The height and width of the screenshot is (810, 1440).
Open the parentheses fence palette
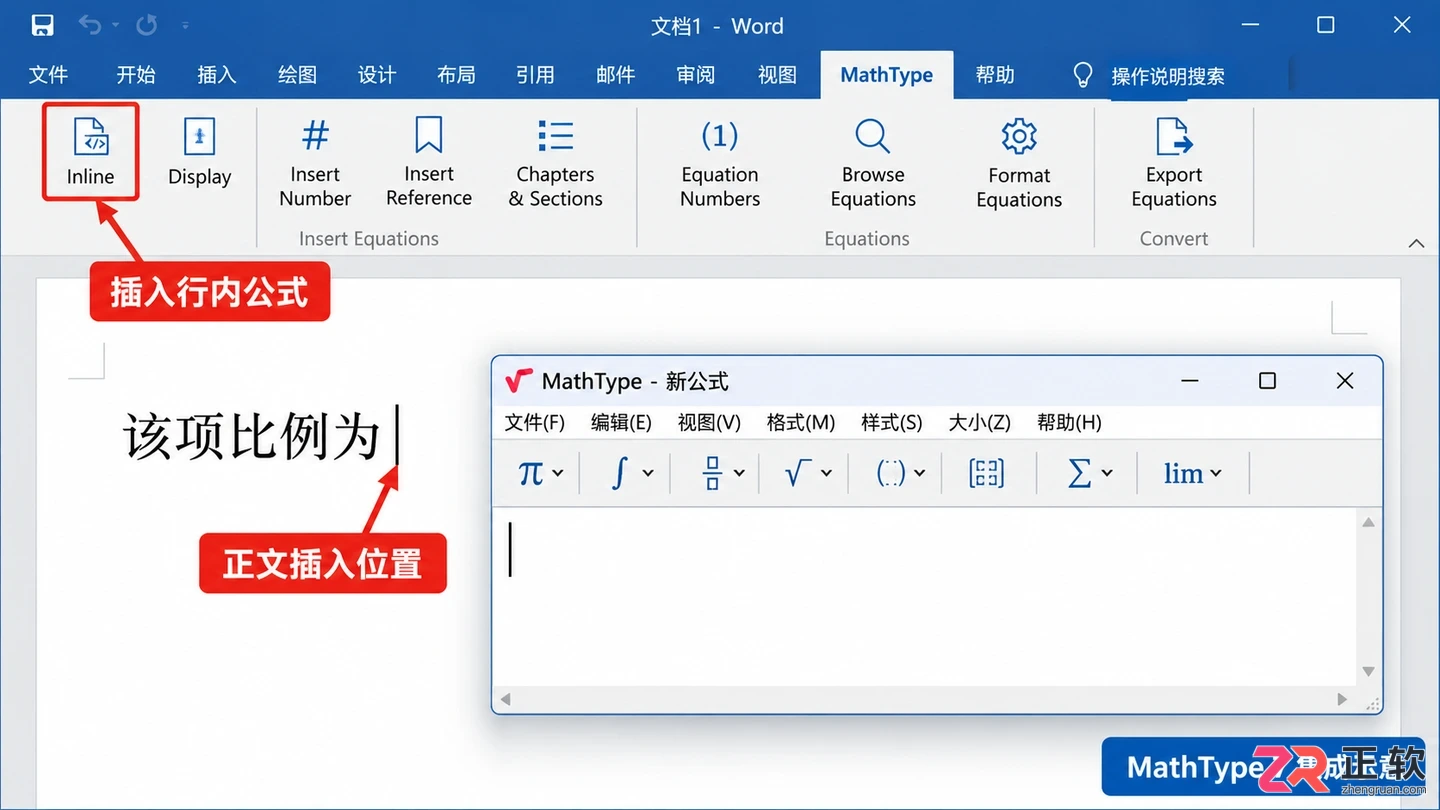900,473
